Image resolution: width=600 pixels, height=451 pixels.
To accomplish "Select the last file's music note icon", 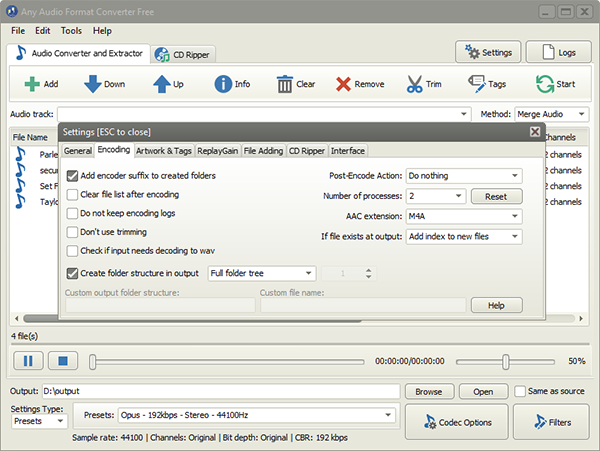I will point(20,202).
